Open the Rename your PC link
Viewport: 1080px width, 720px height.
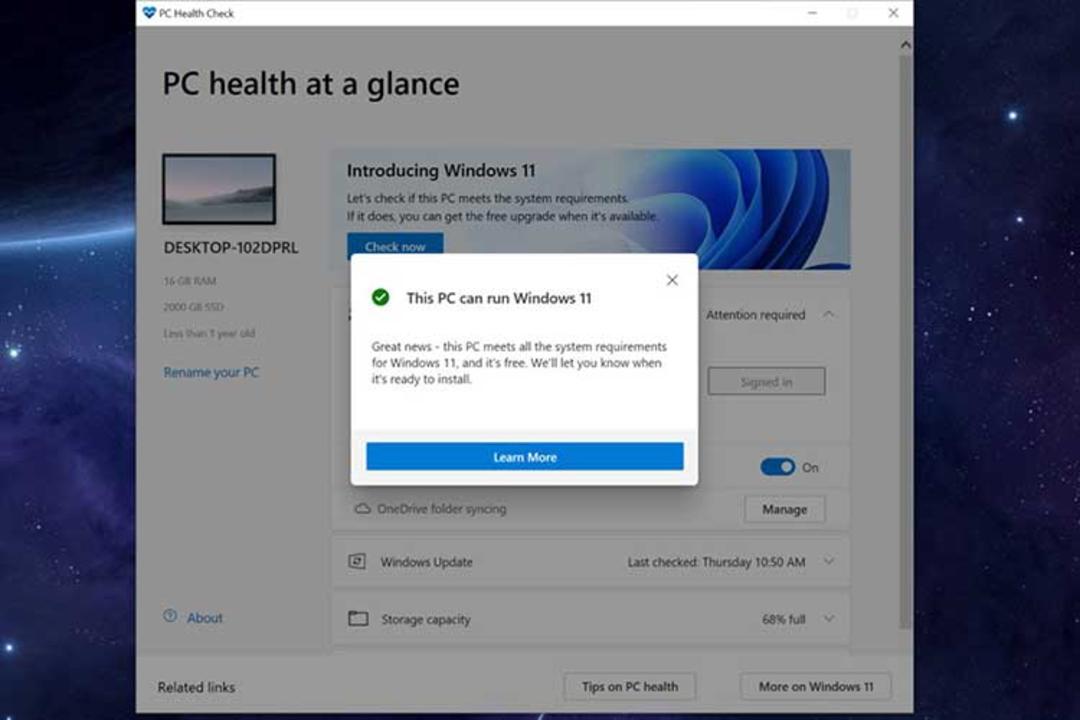coord(211,372)
